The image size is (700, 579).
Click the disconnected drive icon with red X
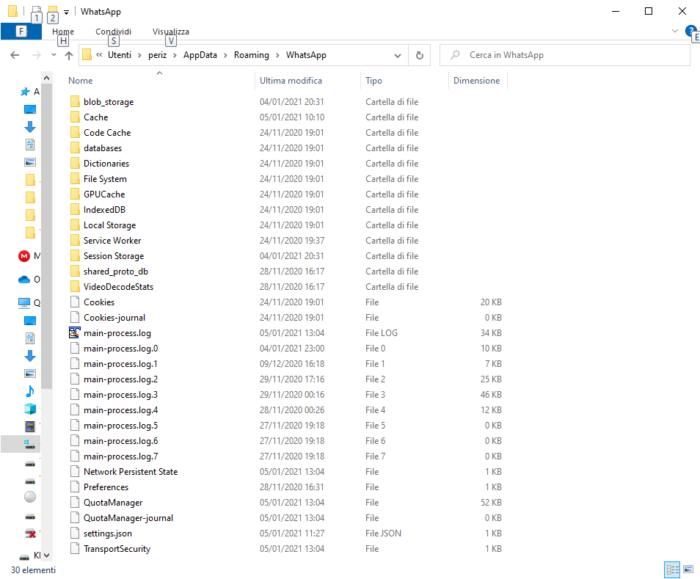(30, 533)
